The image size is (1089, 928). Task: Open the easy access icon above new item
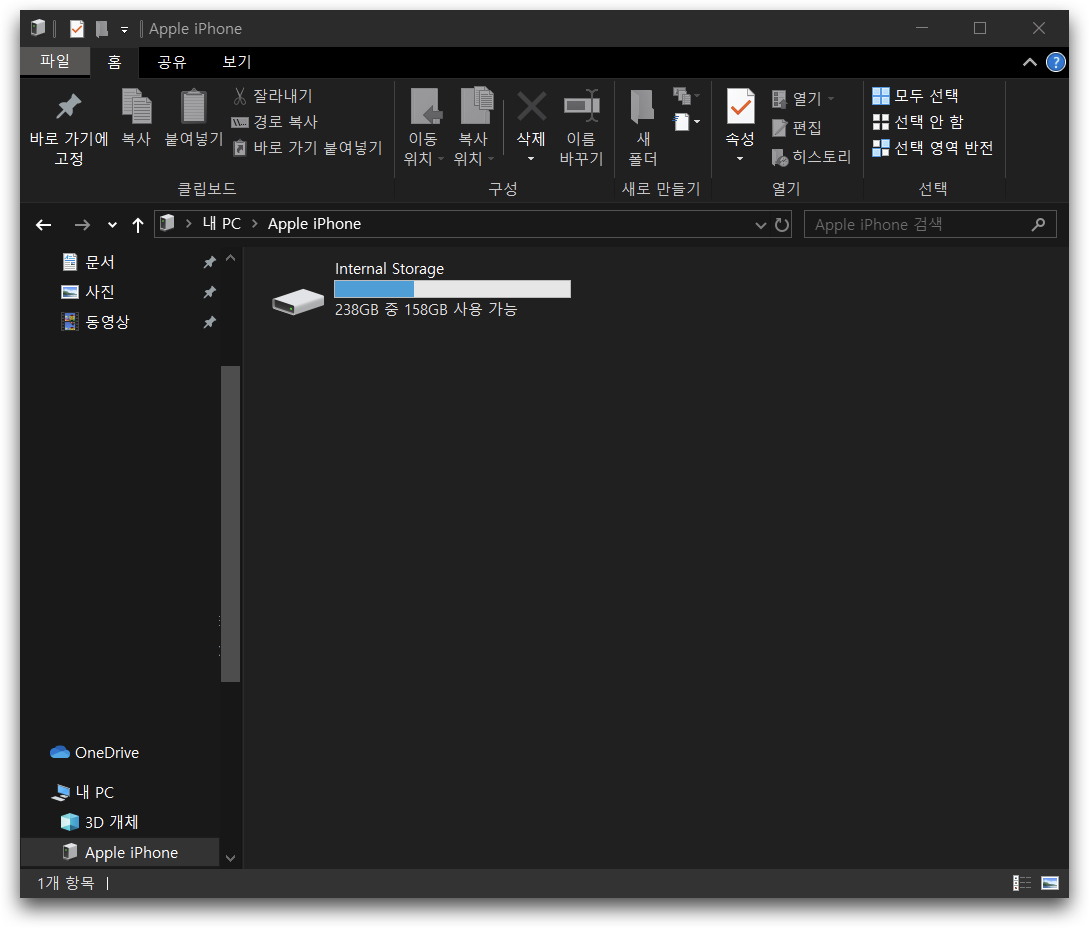686,96
